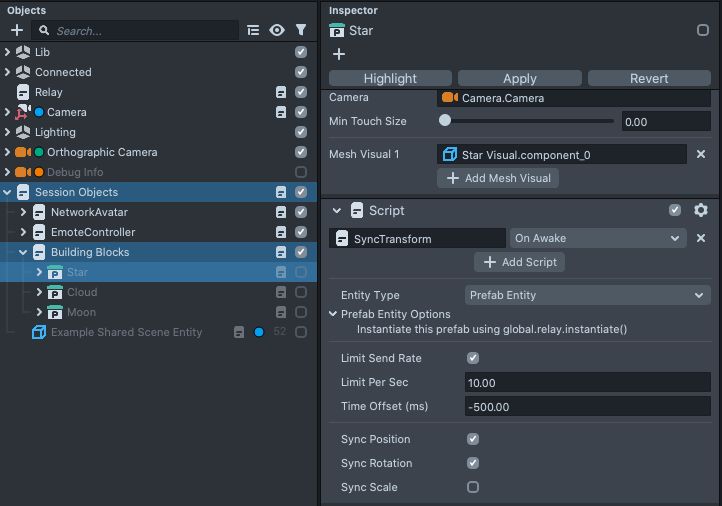Toggle the hierarchy list view icon
This screenshot has height=506, width=722.
coord(253,31)
